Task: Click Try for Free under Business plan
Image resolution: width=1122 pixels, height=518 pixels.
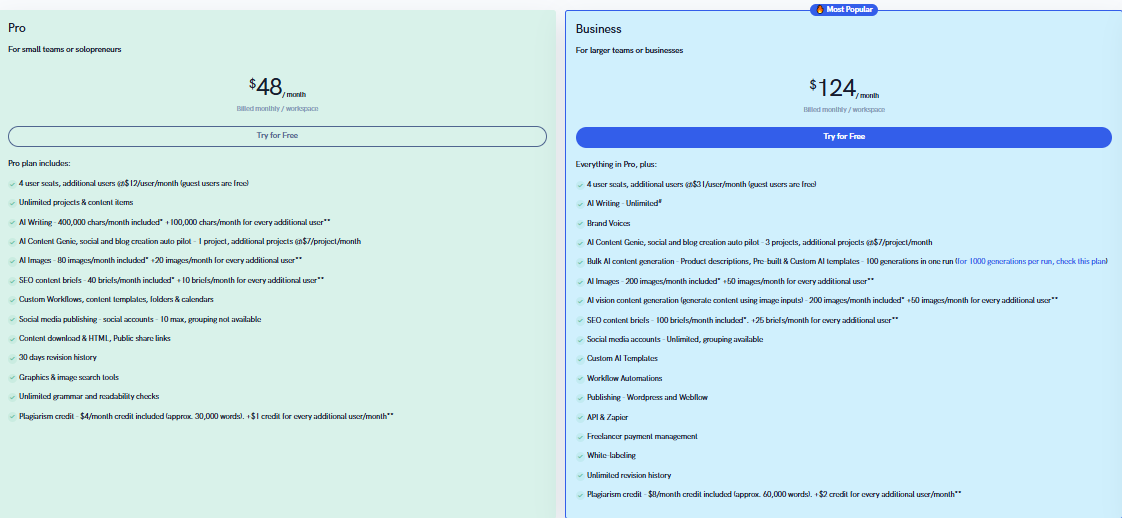Action: pos(843,136)
